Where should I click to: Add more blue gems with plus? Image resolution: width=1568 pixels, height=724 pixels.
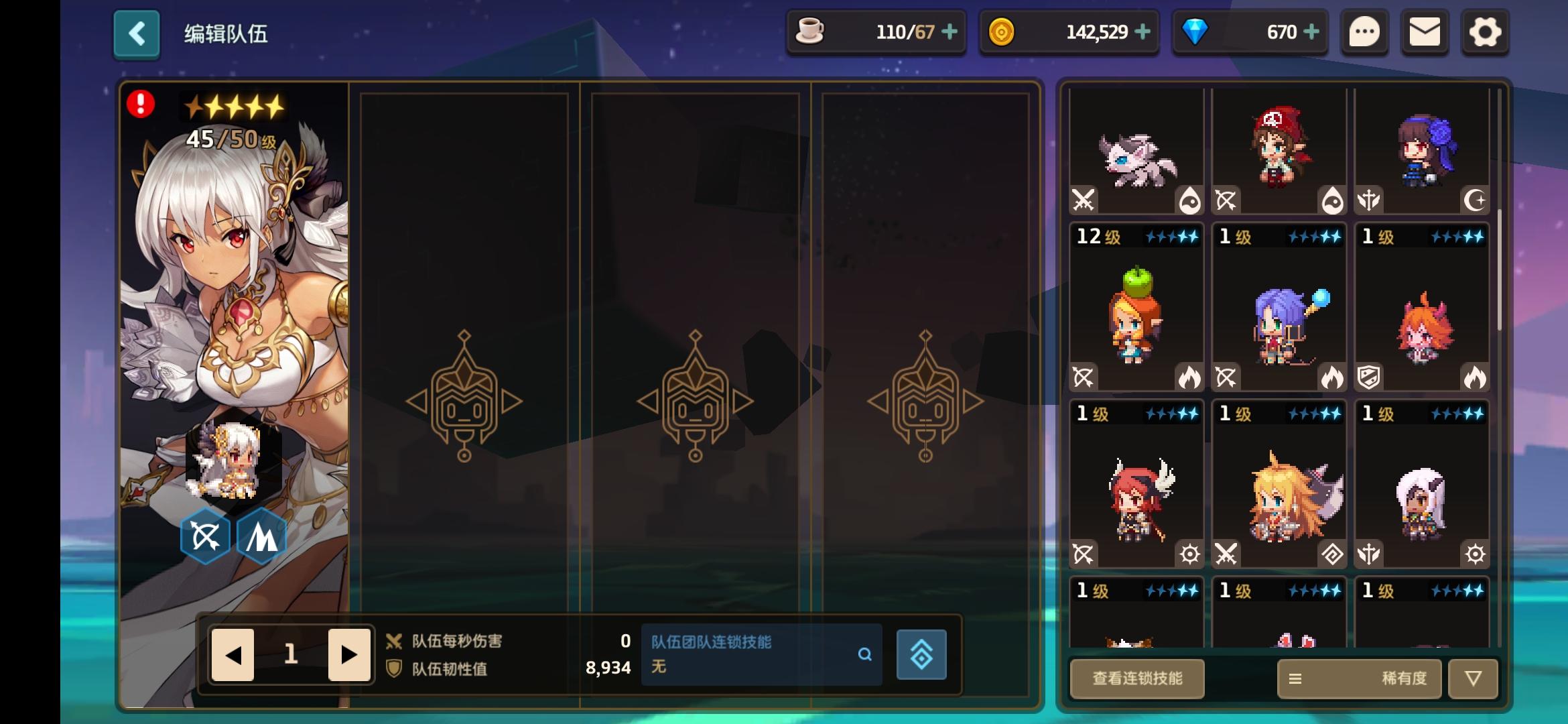click(1311, 32)
